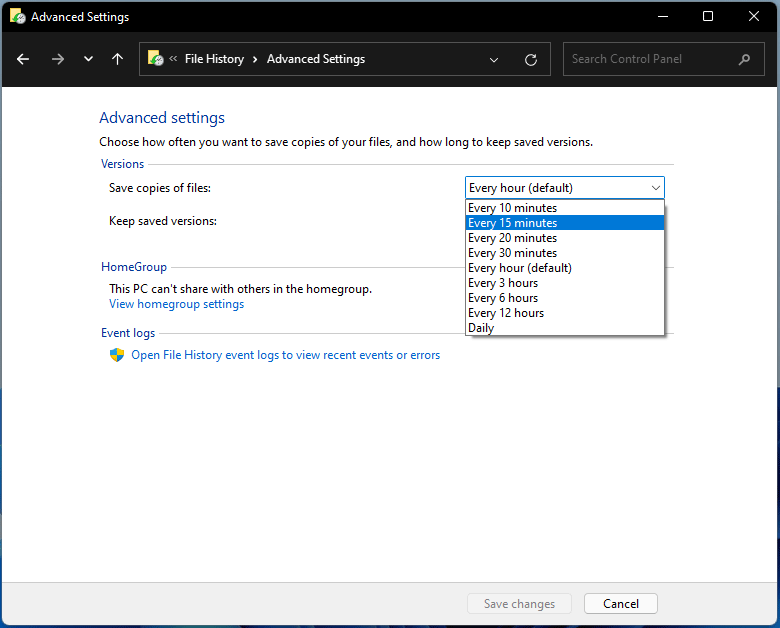Click the File History address bar icon
Viewport: 780px width, 628px height.
click(156, 59)
